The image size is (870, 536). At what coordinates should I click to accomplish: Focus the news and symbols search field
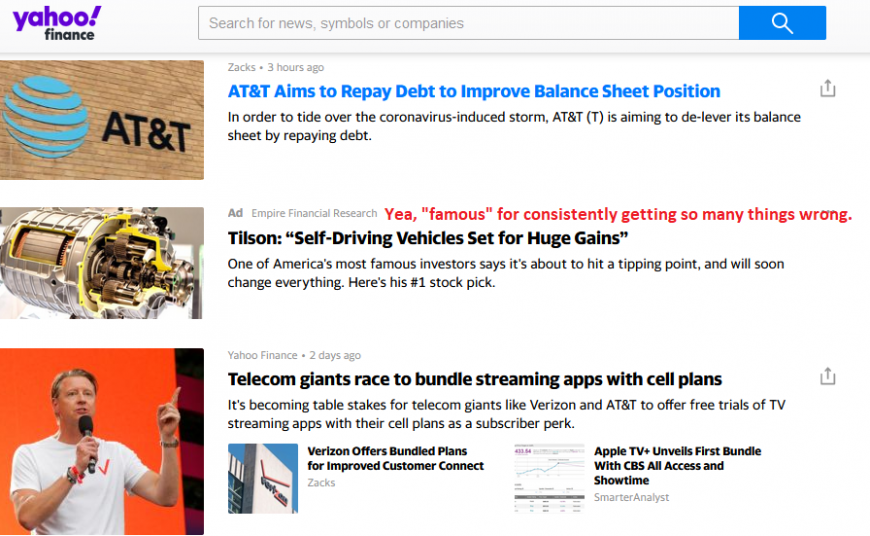(468, 23)
